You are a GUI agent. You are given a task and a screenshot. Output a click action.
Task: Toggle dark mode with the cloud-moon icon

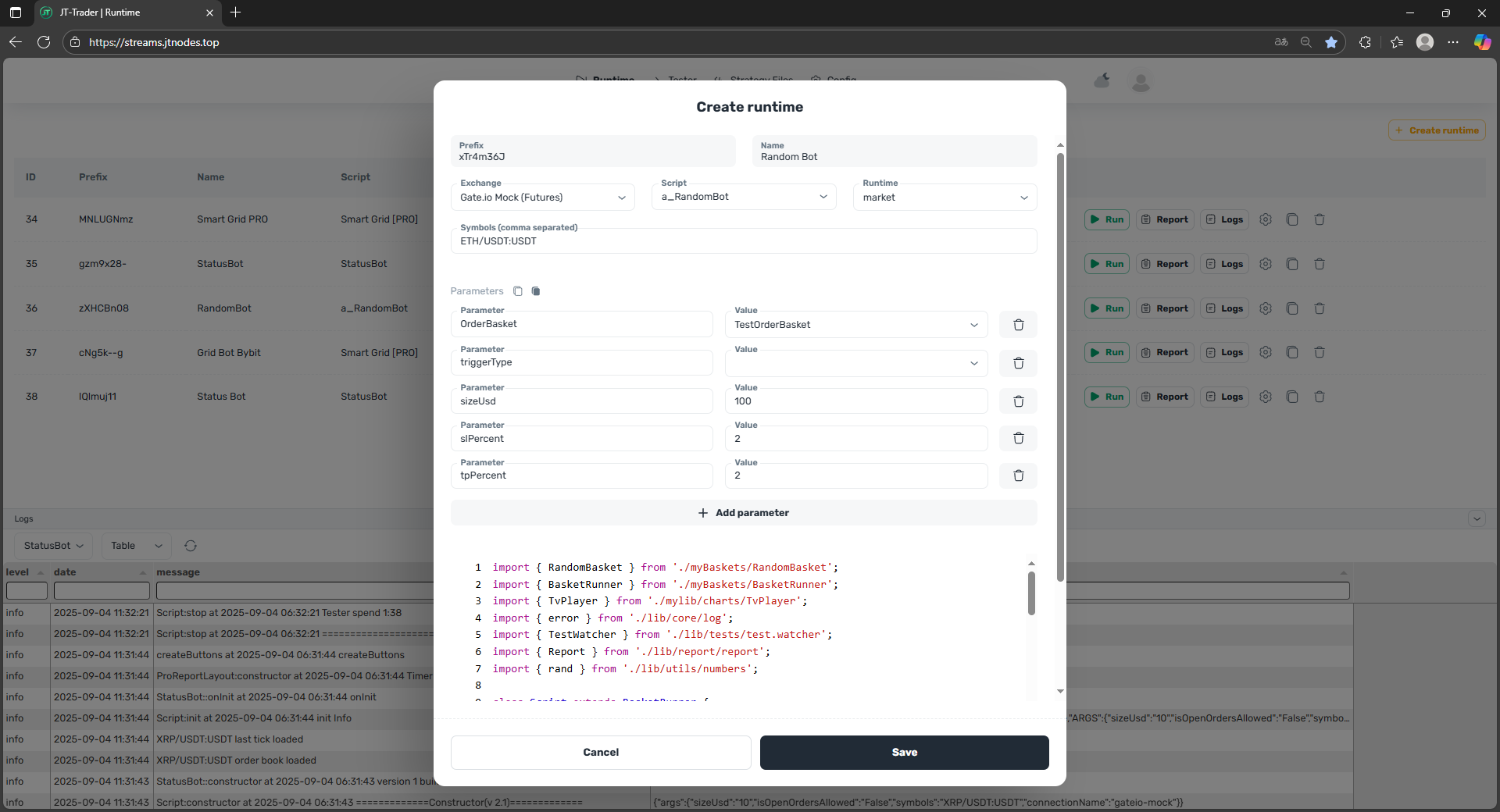[x=1102, y=80]
